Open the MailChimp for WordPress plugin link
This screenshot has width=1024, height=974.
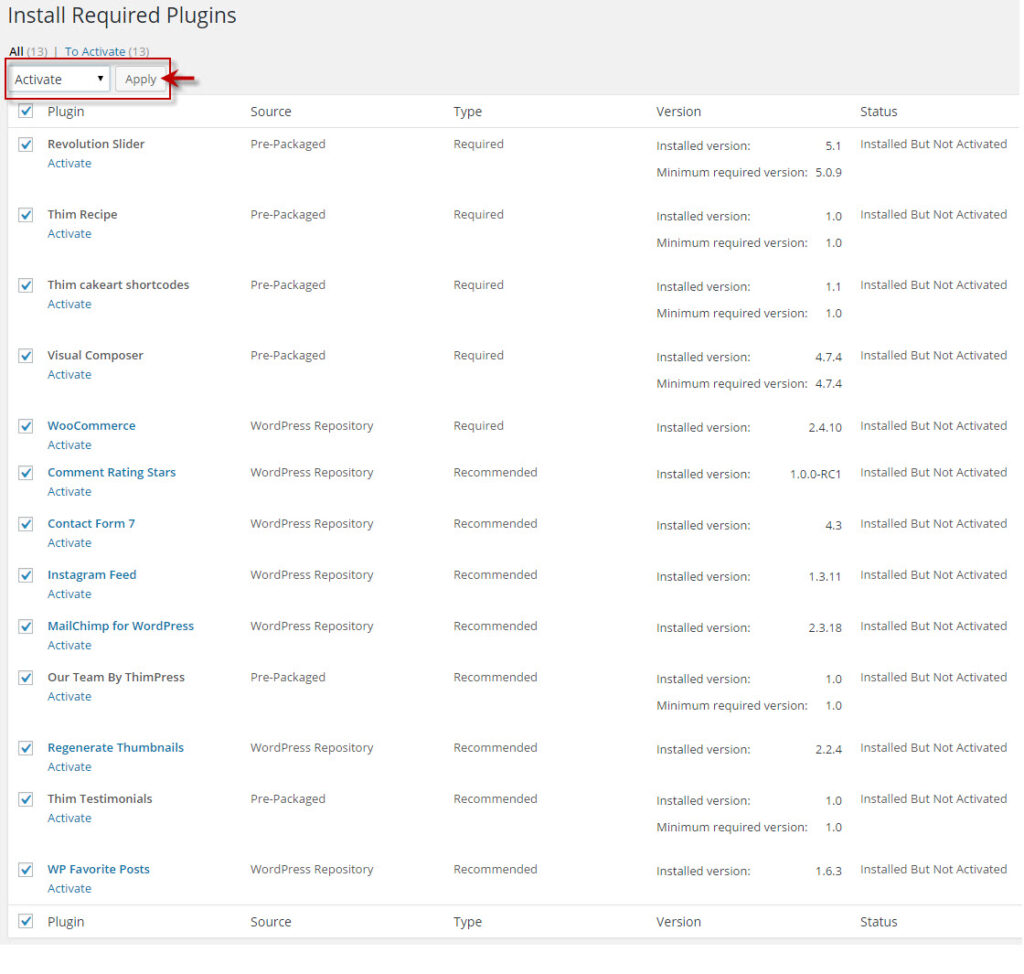121,626
